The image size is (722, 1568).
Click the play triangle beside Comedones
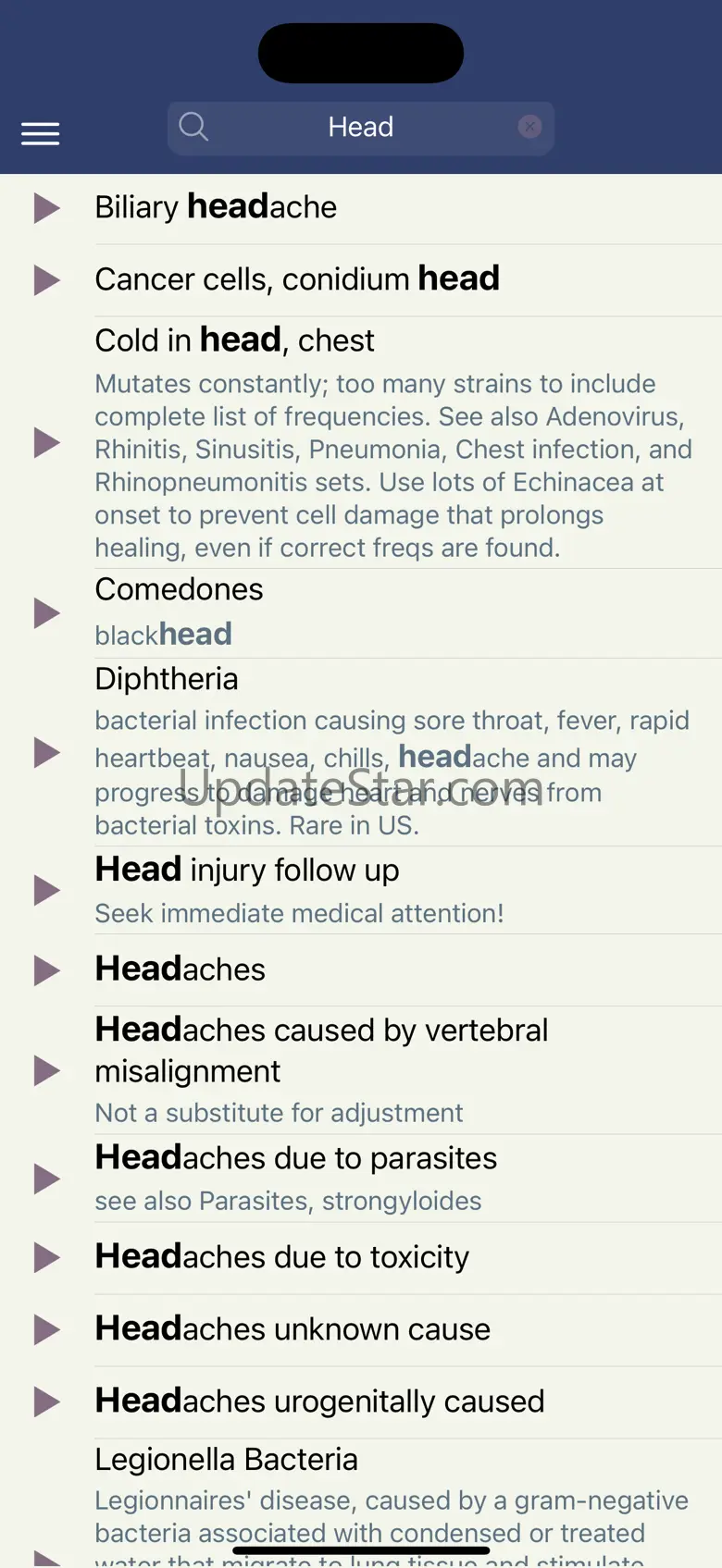[x=46, y=612]
